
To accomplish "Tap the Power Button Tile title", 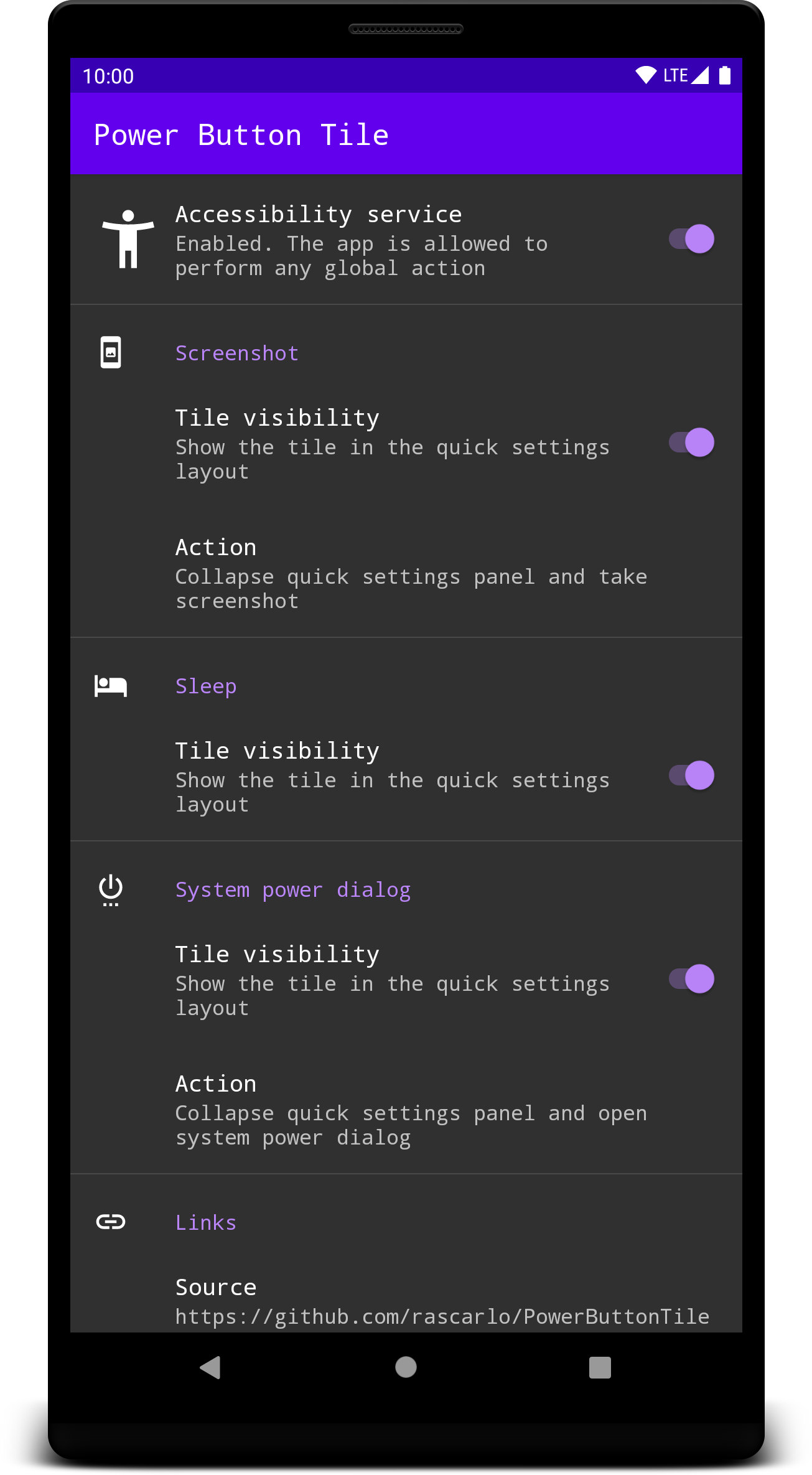I will point(241,135).
